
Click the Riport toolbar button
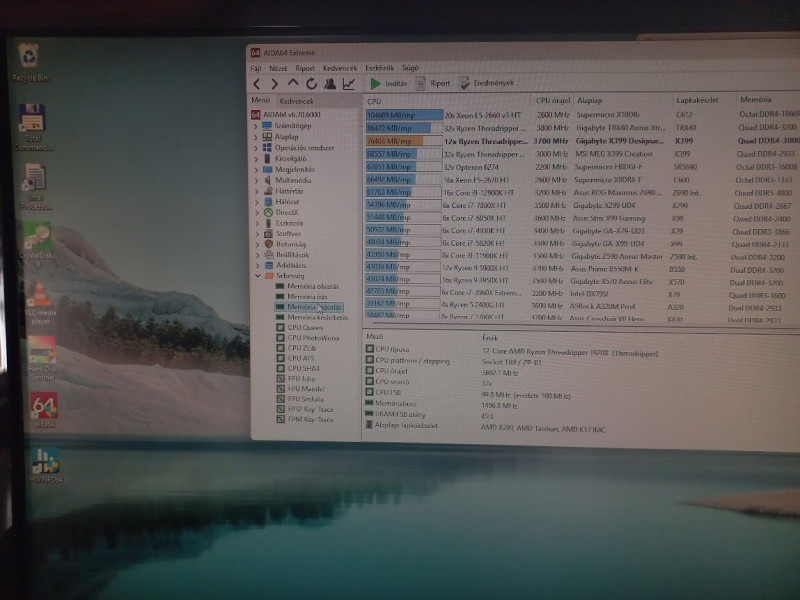[433, 83]
